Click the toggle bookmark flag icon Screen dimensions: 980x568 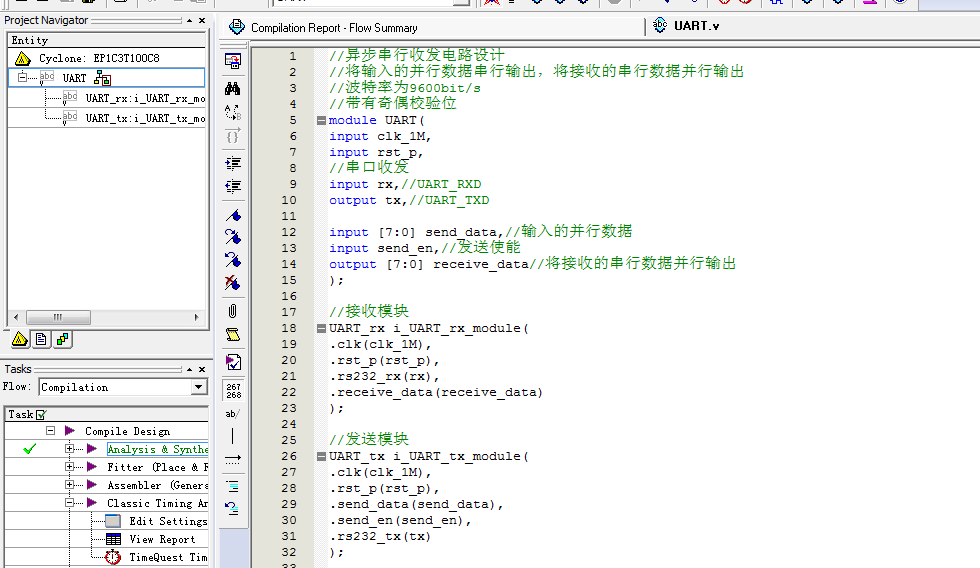(233, 214)
